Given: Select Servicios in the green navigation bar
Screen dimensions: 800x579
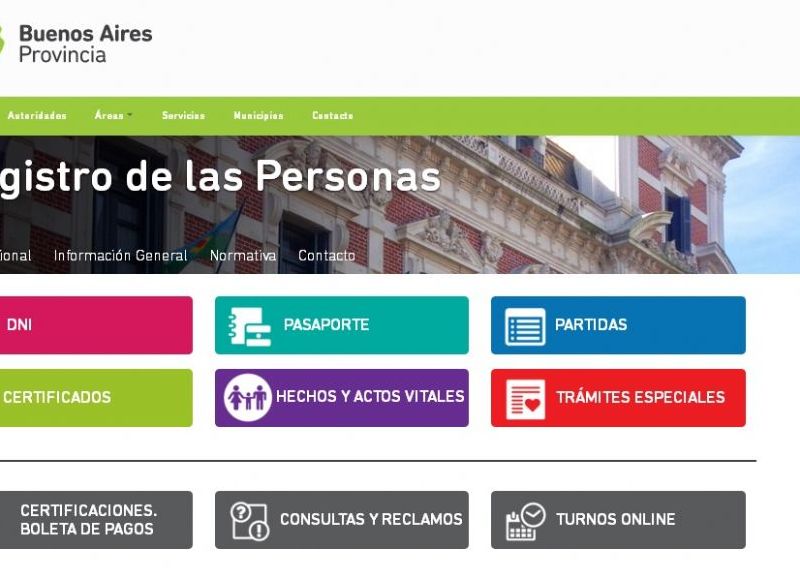Looking at the screenshot, I should point(183,116).
